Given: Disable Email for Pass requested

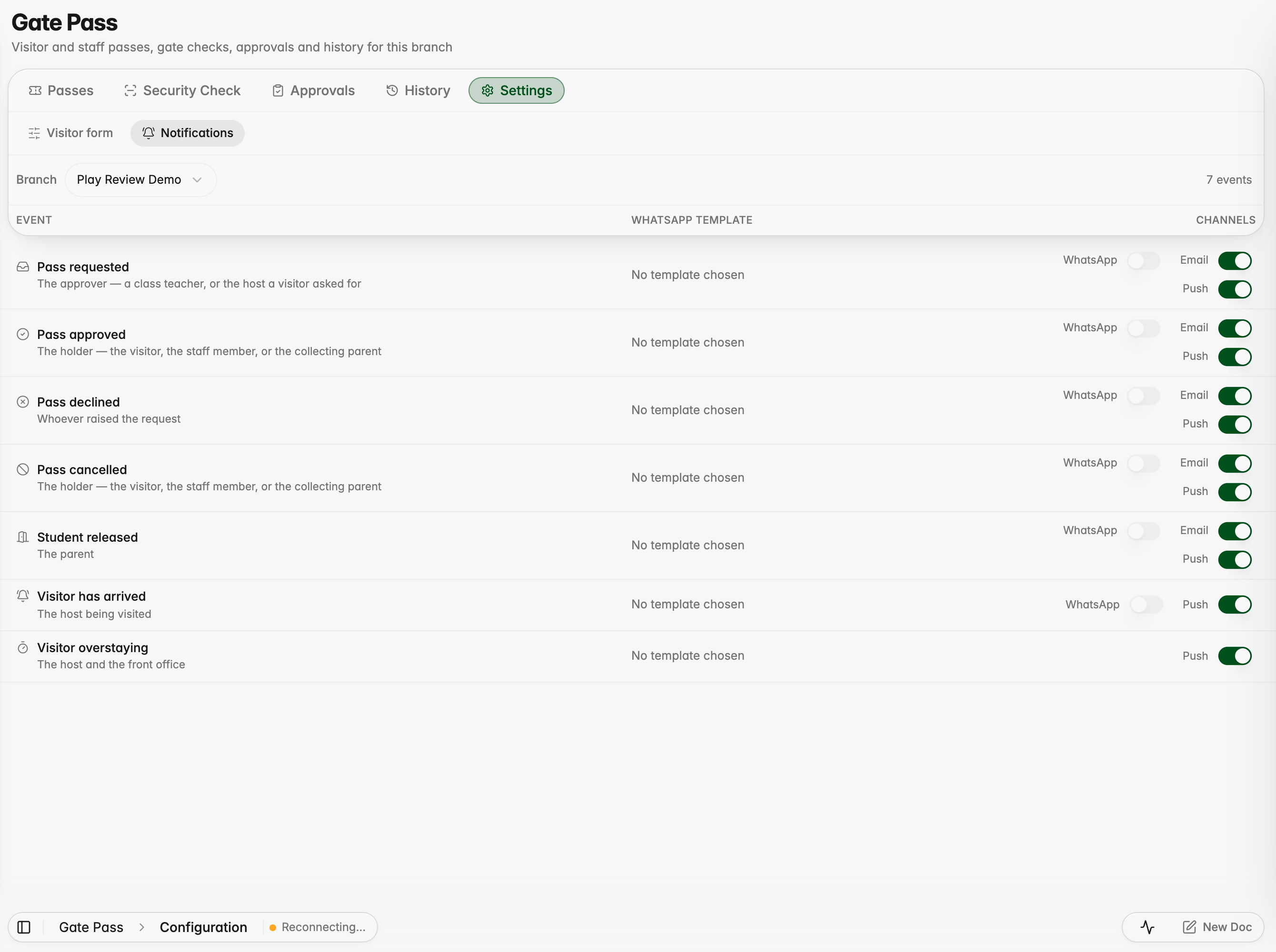Looking at the screenshot, I should pyautogui.click(x=1235, y=260).
